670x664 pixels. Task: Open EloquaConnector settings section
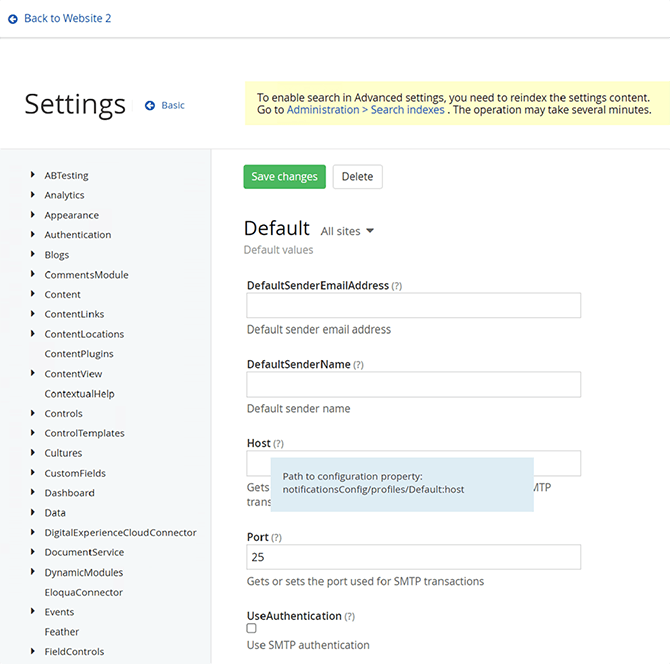[x=83, y=592]
